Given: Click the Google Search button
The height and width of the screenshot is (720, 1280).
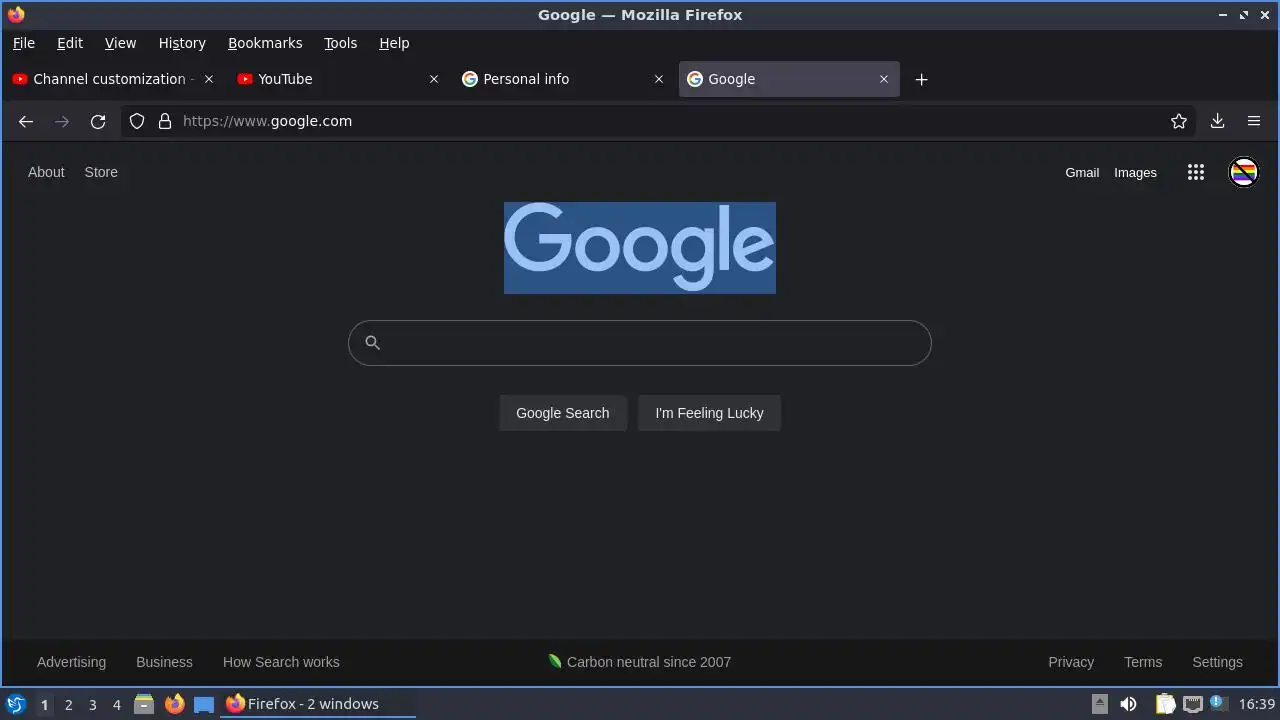Looking at the screenshot, I should point(563,413).
